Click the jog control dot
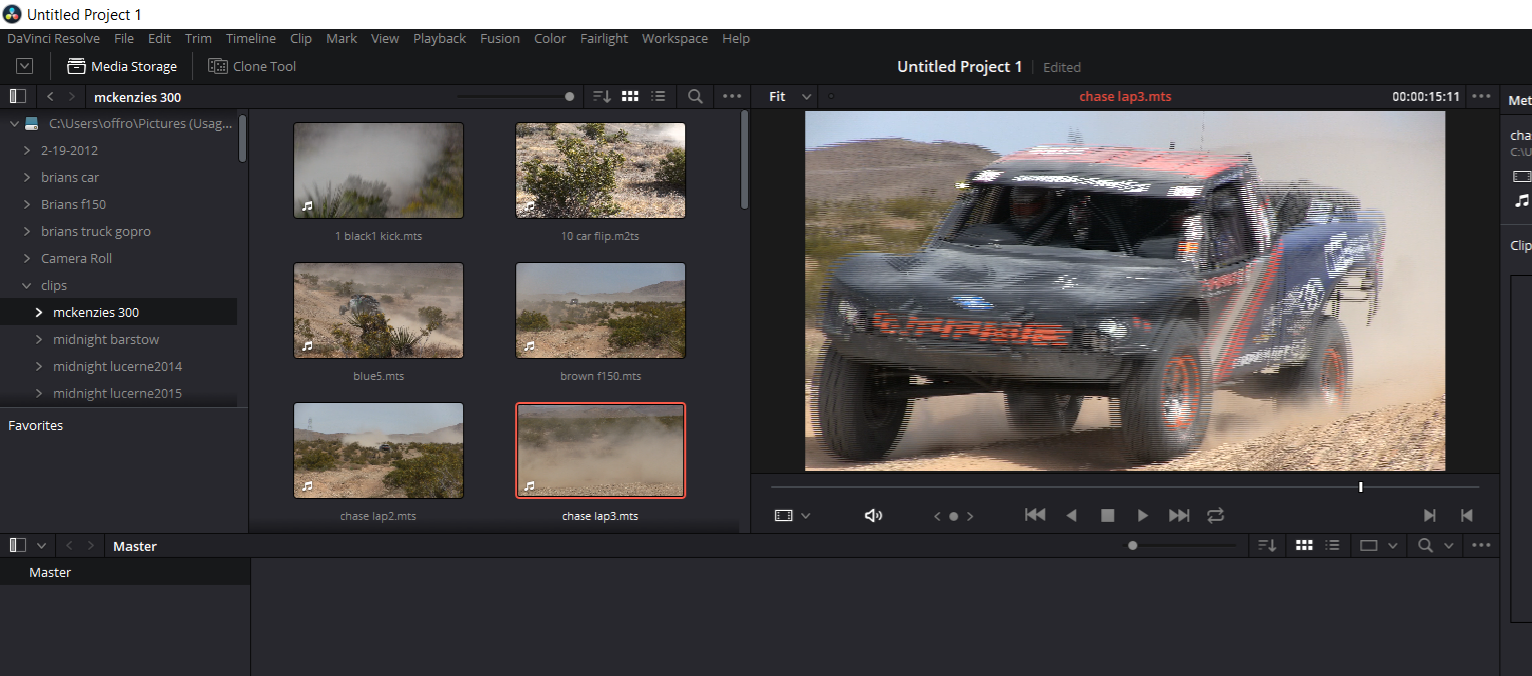Viewport: 1532px width, 676px height. click(953, 517)
